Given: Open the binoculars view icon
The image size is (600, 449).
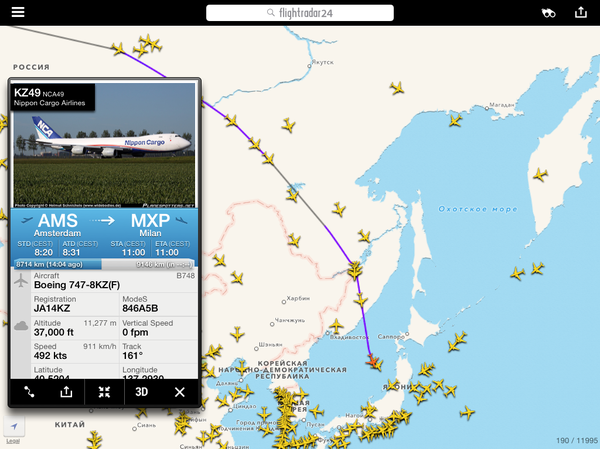Looking at the screenshot, I should pyautogui.click(x=548, y=13).
